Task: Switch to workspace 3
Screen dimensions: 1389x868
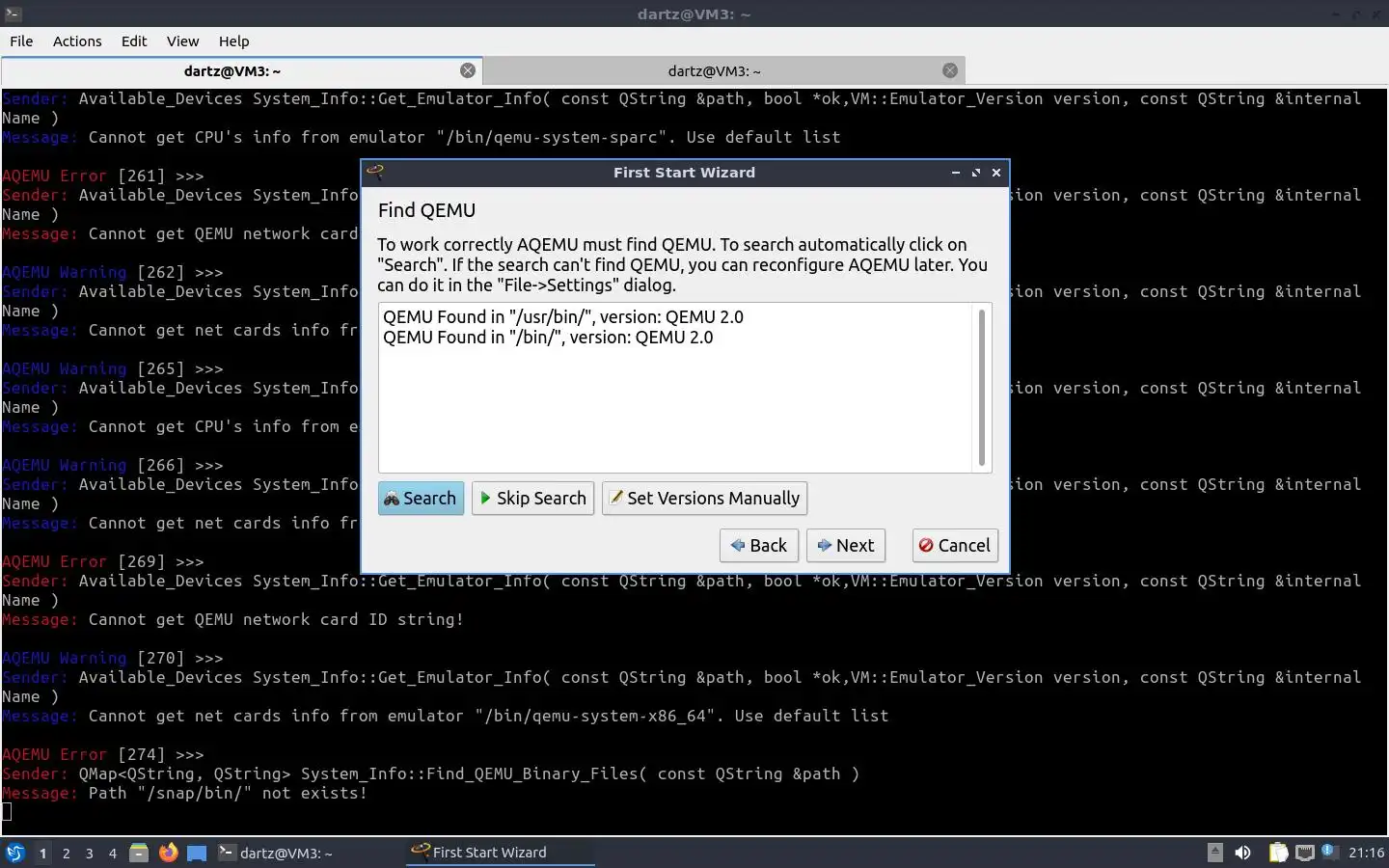Action: [x=90, y=853]
